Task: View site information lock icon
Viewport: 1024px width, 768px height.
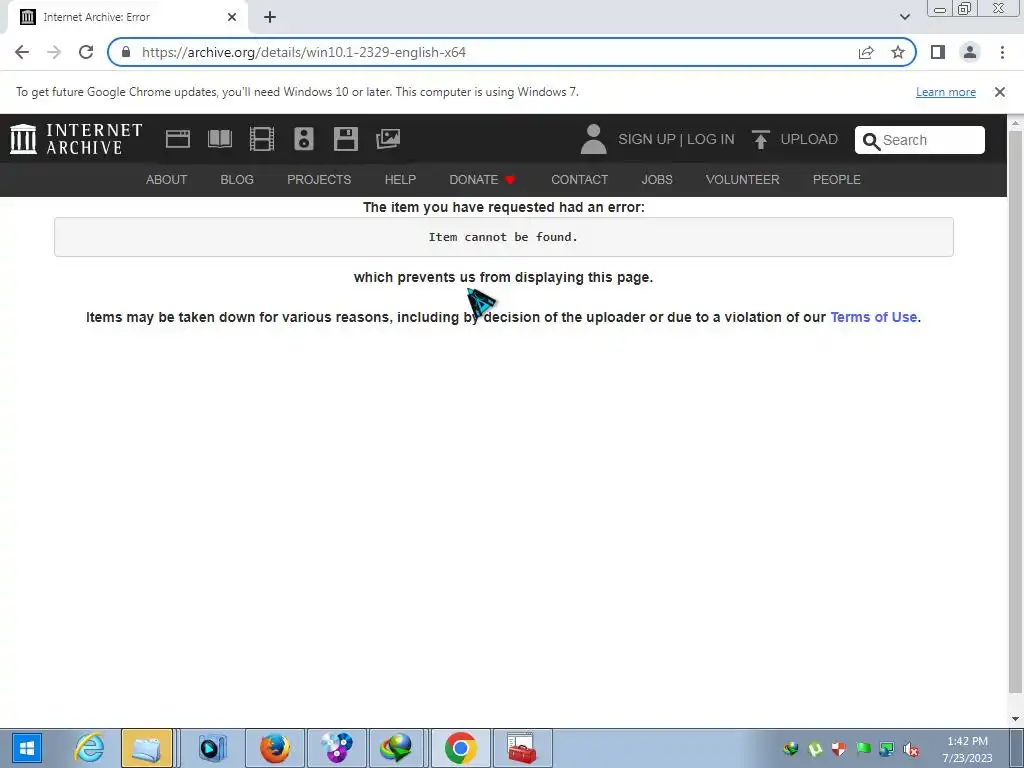Action: [x=126, y=52]
